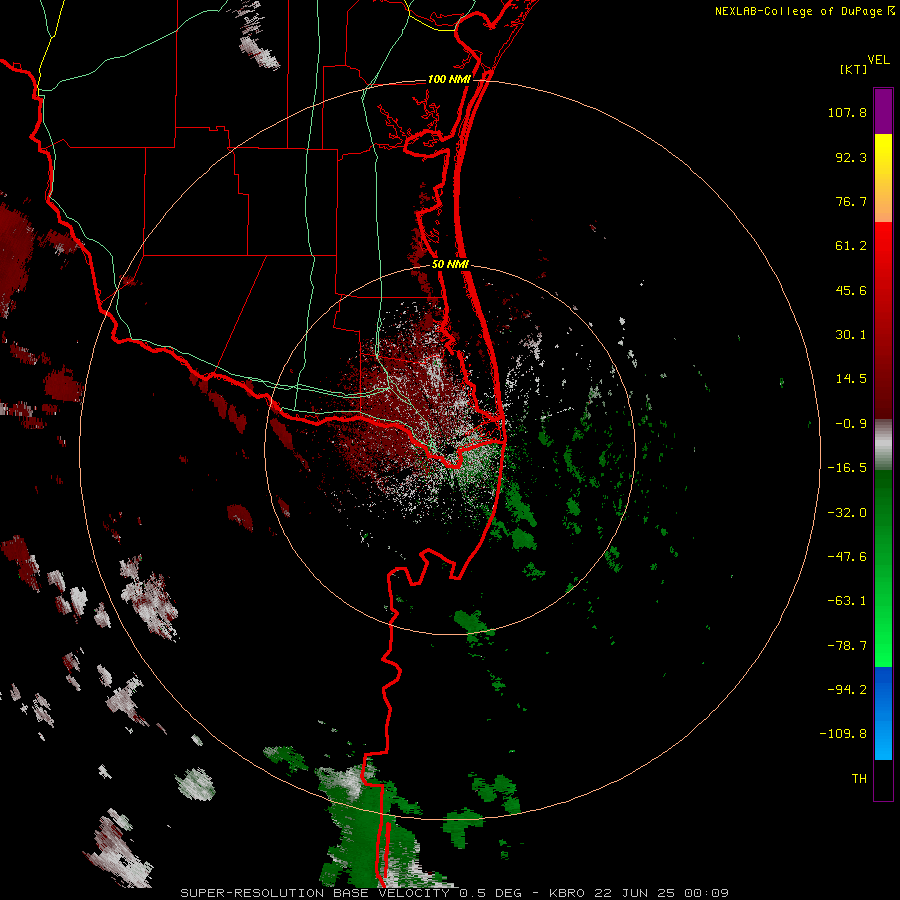Select the -32.0 legend value
The image size is (900, 900).
[847, 513]
